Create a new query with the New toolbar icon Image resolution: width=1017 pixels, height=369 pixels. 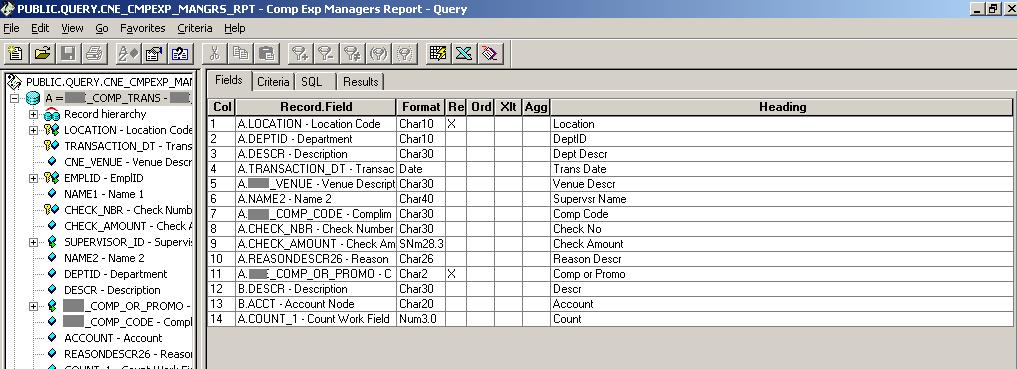(16, 53)
